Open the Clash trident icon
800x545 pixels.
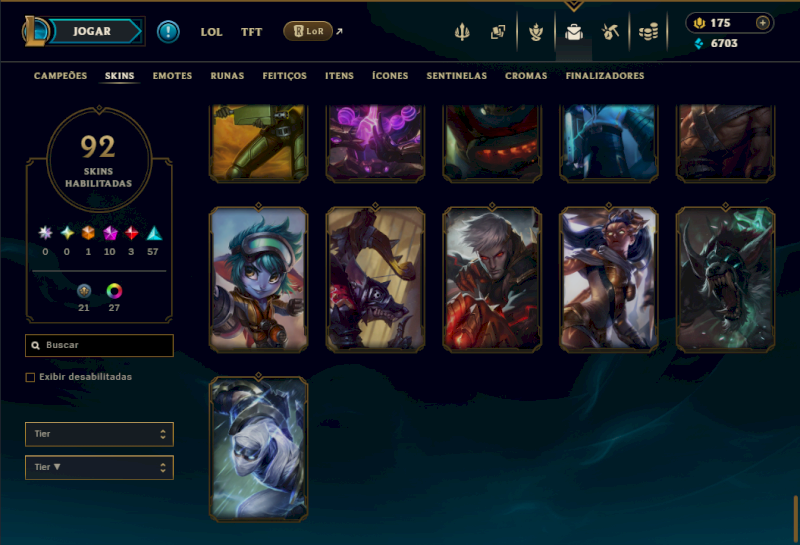(x=462, y=32)
